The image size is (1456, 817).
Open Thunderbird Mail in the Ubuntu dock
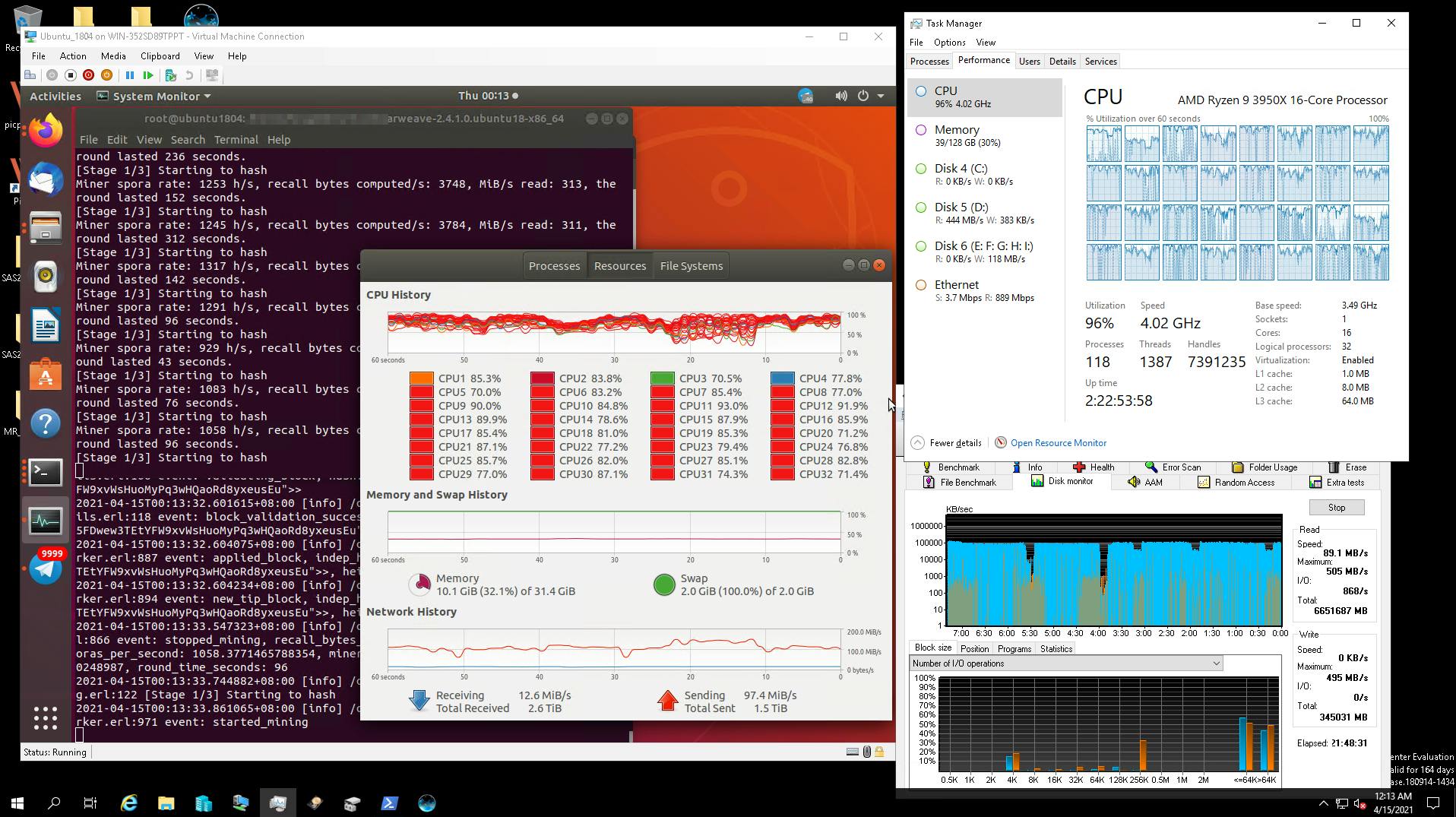(x=46, y=179)
